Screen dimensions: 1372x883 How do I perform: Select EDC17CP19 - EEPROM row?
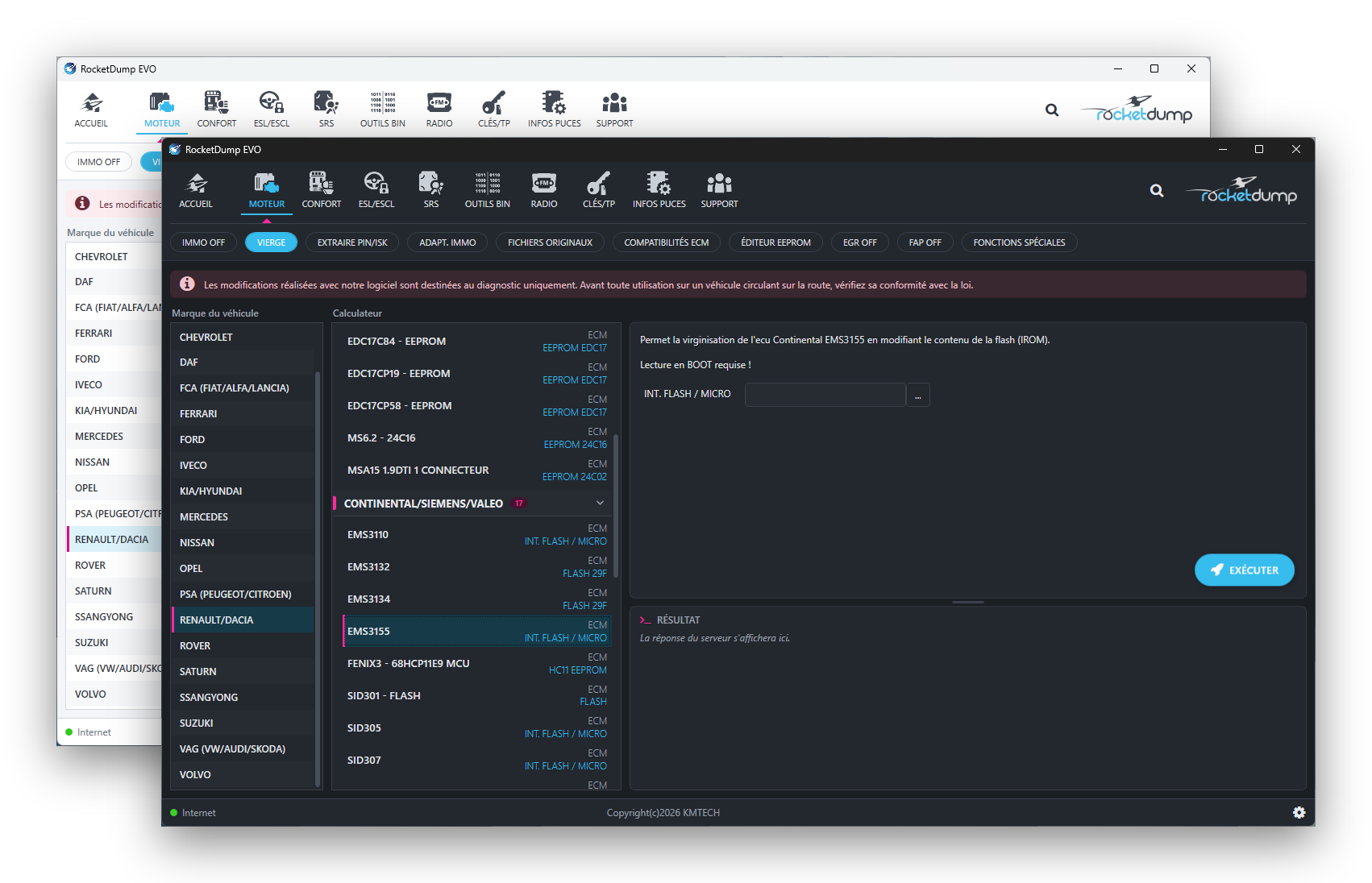tap(476, 373)
